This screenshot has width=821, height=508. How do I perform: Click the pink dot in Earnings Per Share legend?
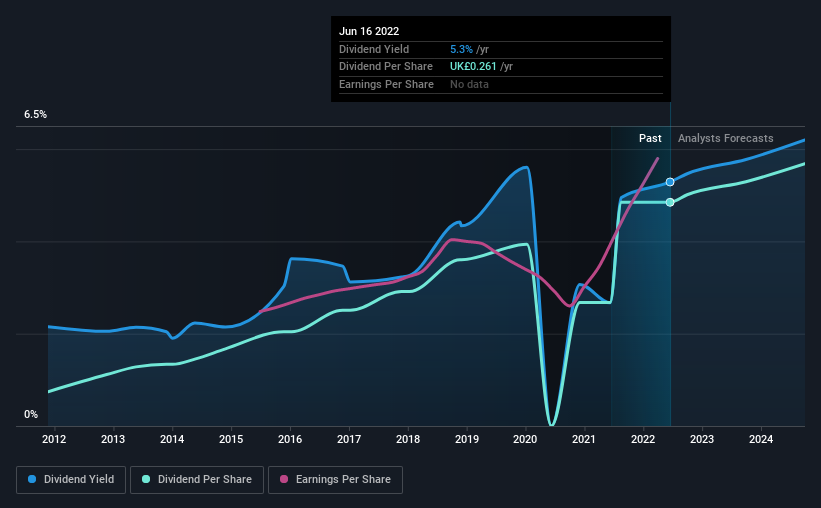(x=284, y=479)
